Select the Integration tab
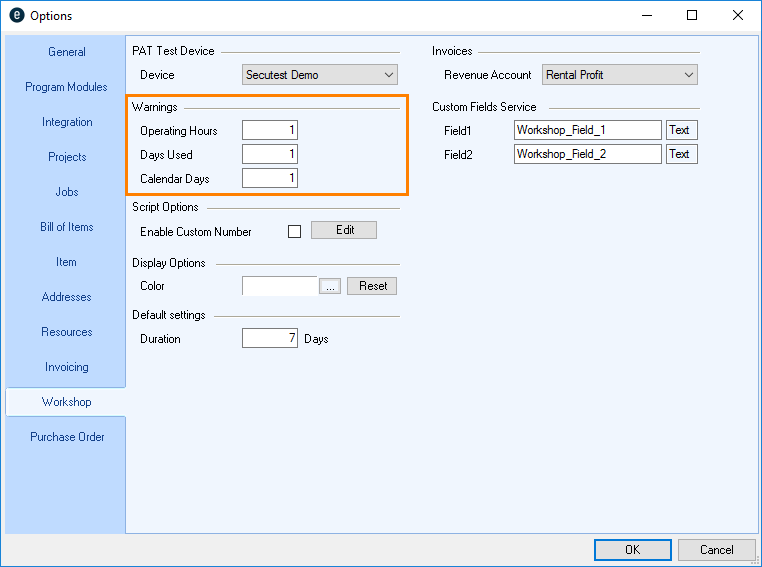 pyautogui.click(x=67, y=122)
